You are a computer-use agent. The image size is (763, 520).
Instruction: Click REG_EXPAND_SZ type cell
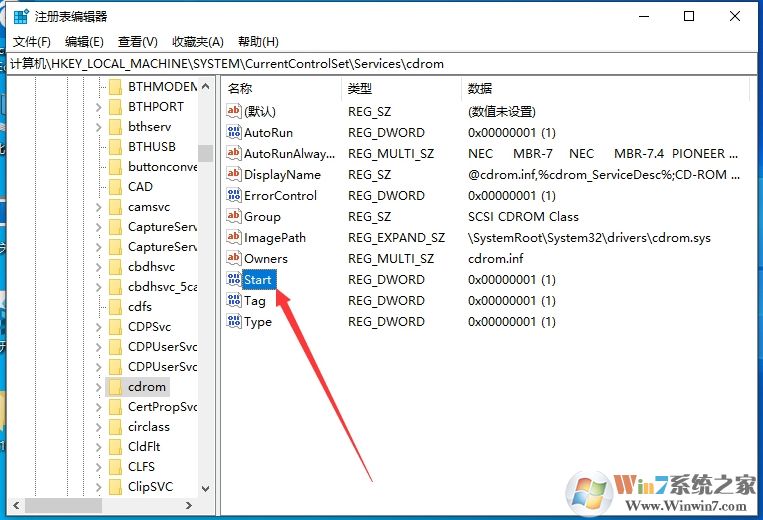tap(396, 237)
